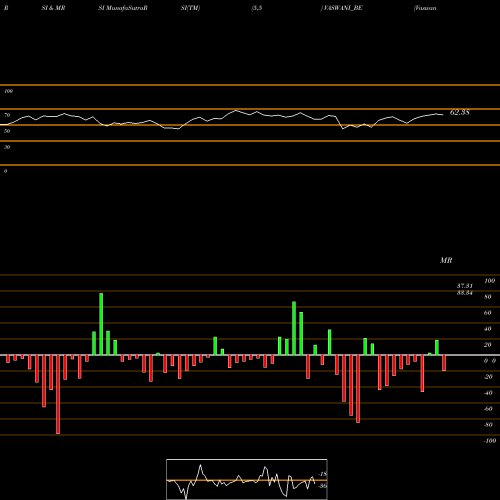Click the 80 label on MR axis
The width and height of the screenshot is (500, 500).
(x=488, y=297)
